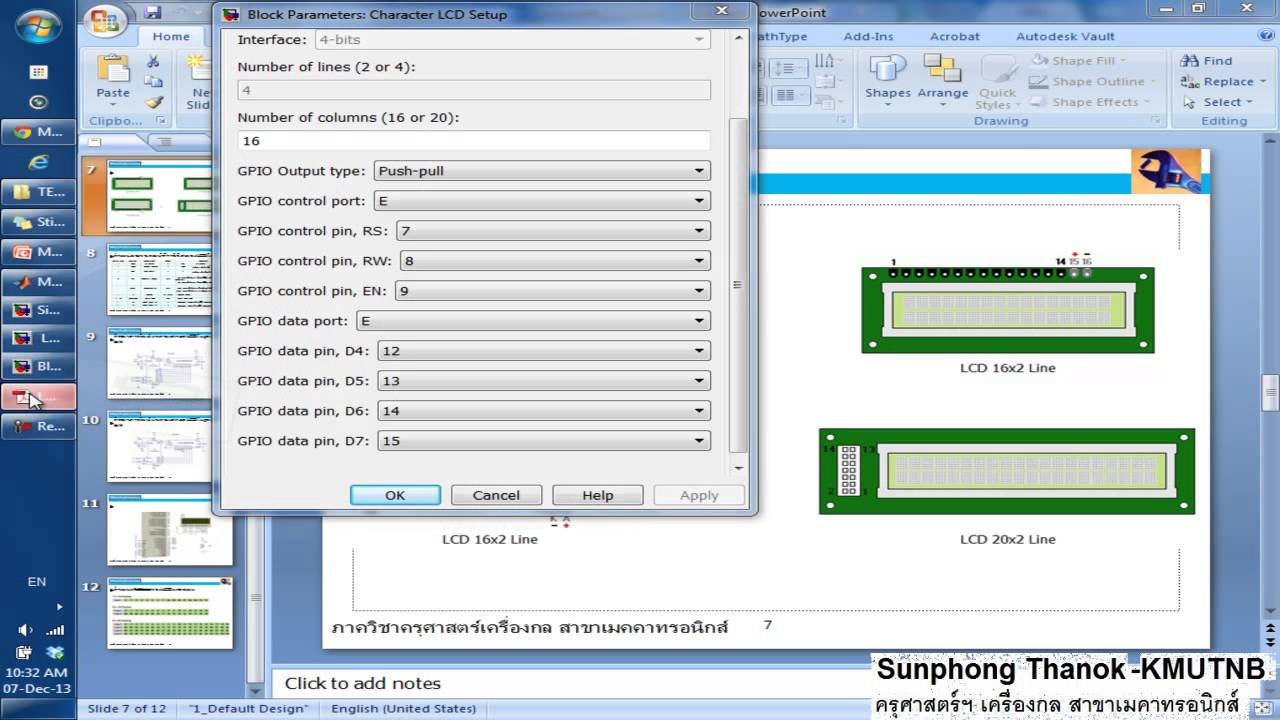Select the Format Painter brush
This screenshot has width=1280, height=720.
coord(153,102)
